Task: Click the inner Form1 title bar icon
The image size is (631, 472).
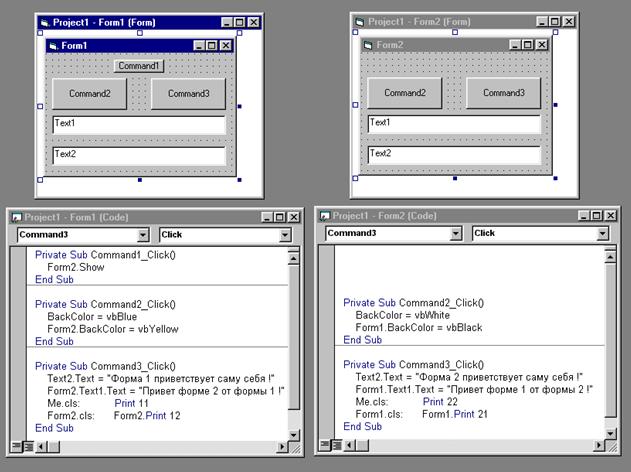Action: (x=53, y=46)
